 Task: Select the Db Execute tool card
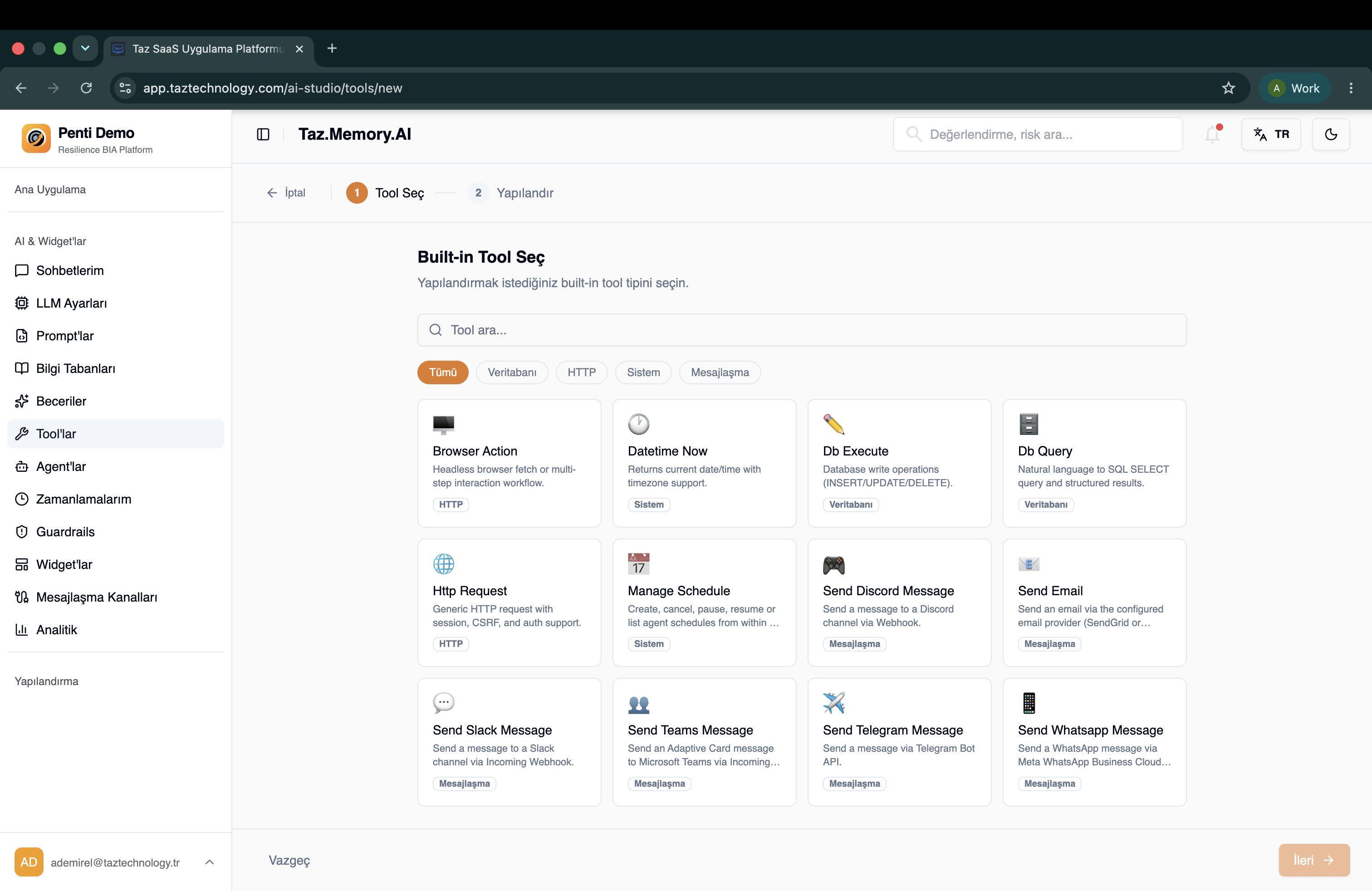899,463
